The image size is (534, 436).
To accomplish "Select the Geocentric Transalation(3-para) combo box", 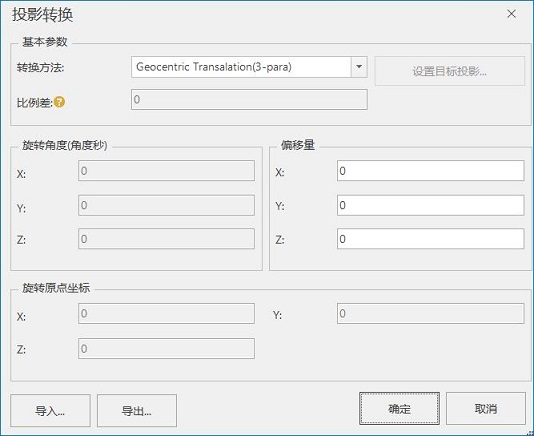I will click(249, 67).
